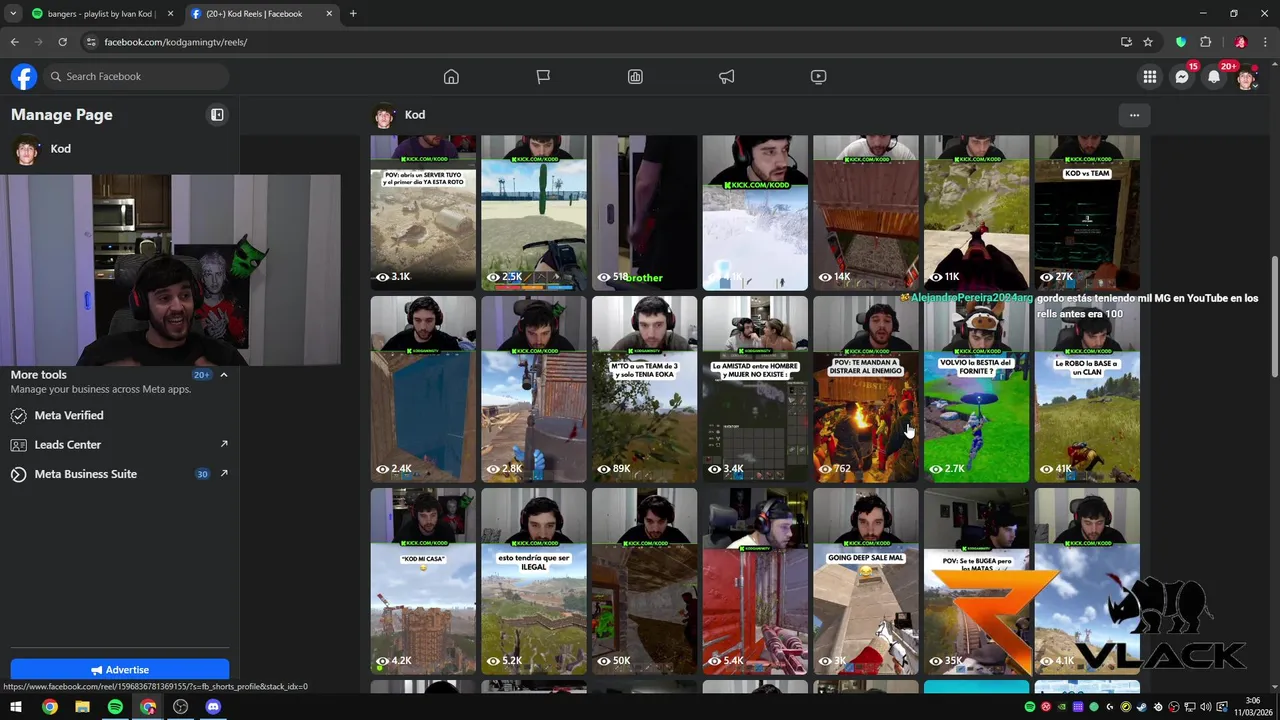Viewport: 1280px width, 720px height.
Task: Open Messenger with 15 notifications
Action: 1182,77
